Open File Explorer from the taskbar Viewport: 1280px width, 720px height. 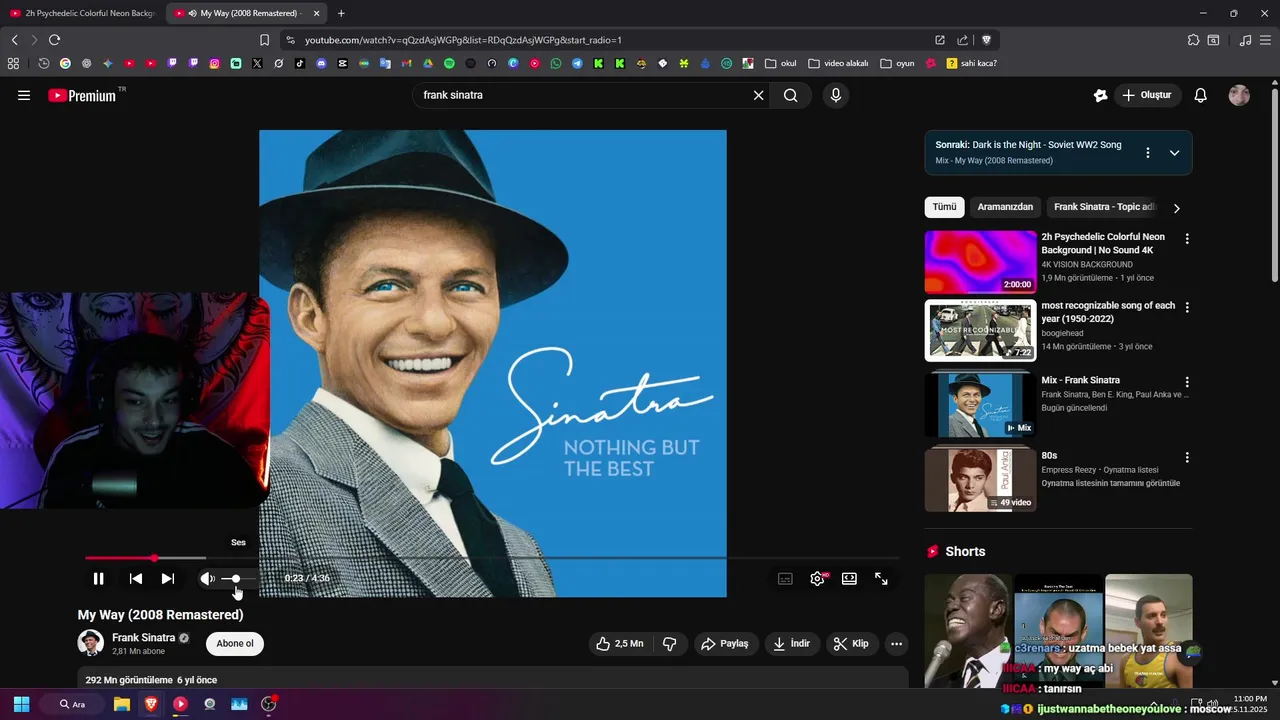(x=121, y=704)
